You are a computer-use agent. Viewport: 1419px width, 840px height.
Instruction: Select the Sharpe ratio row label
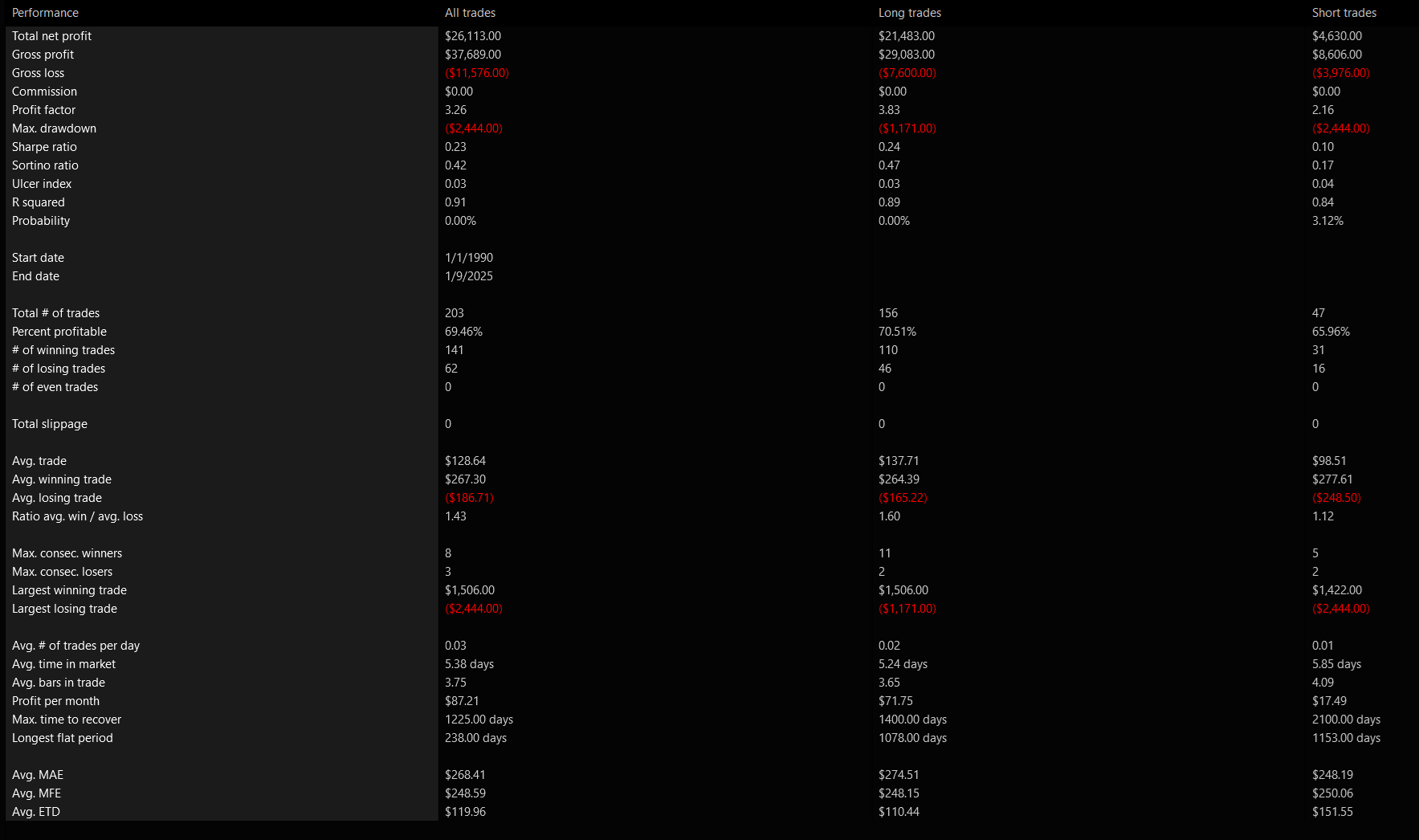44,147
